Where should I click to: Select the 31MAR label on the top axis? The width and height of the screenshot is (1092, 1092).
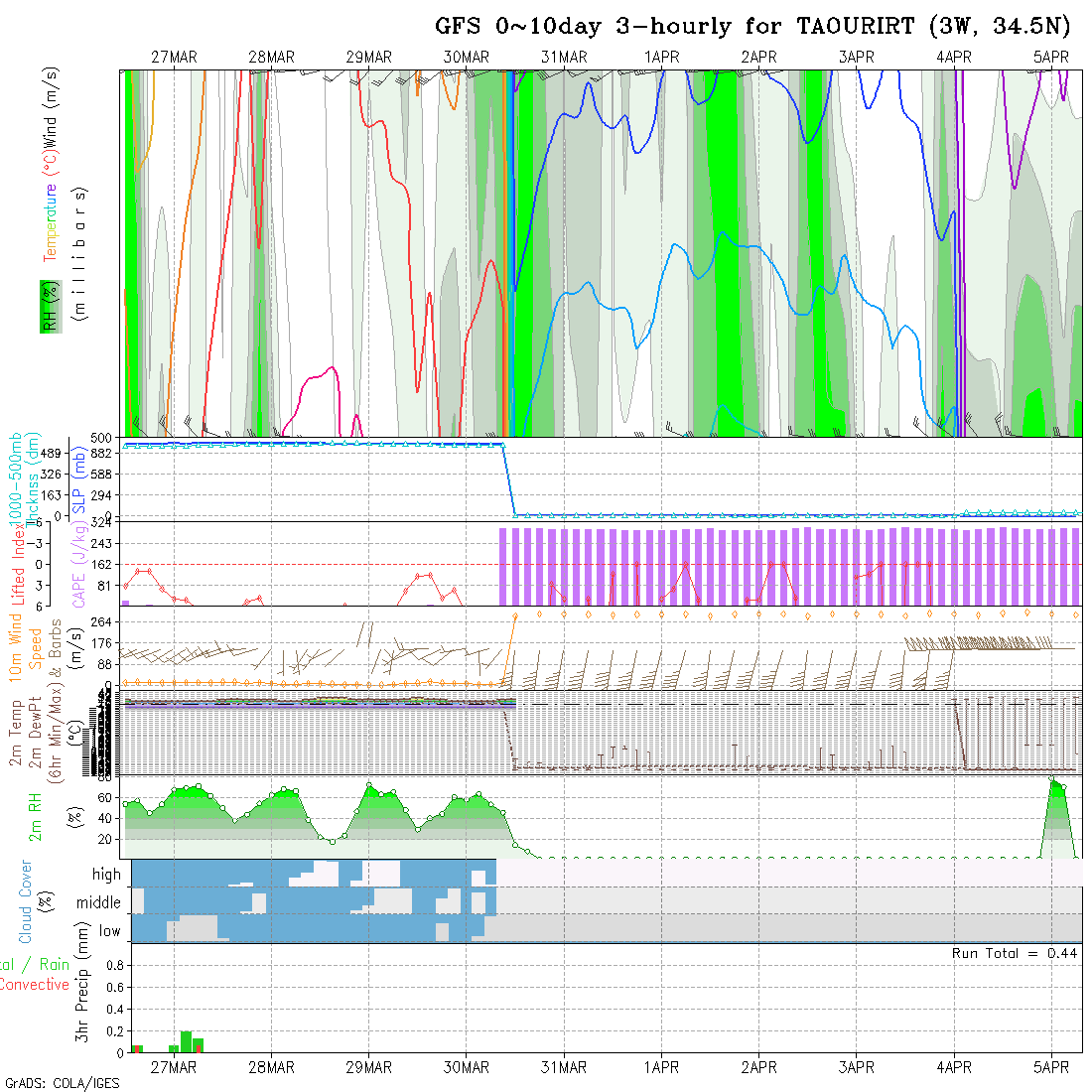tap(564, 58)
